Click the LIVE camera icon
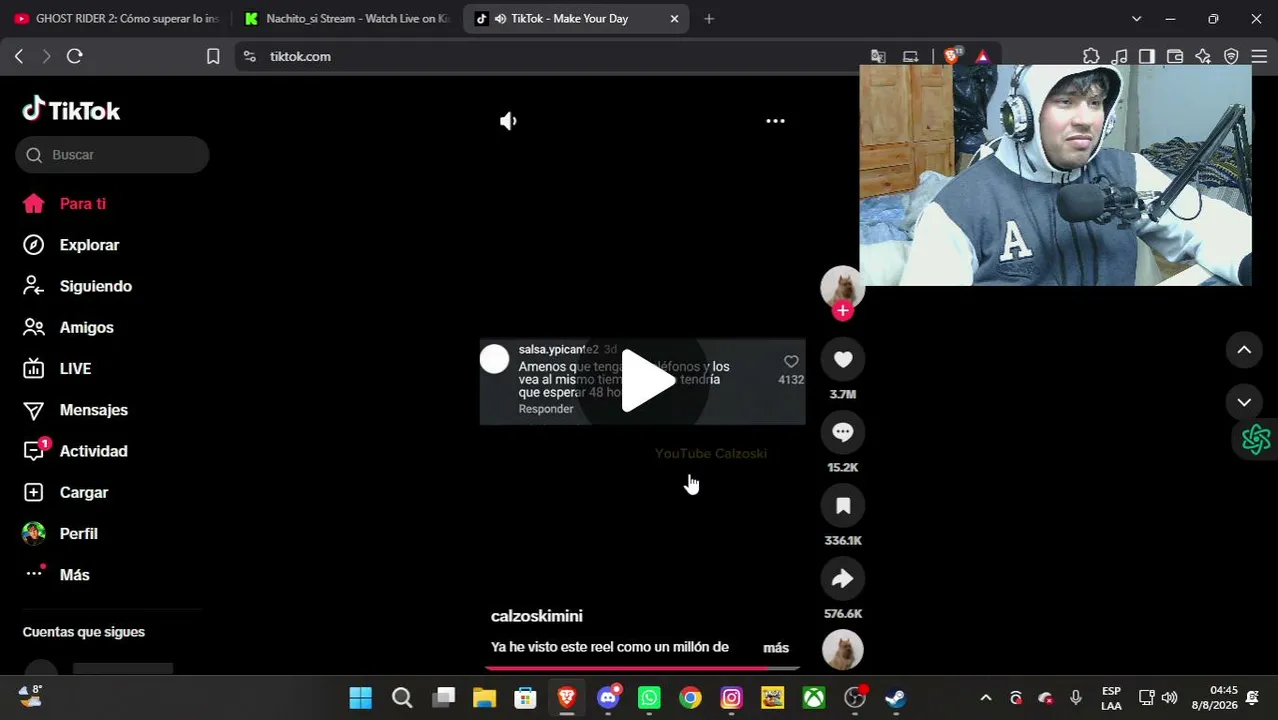The height and width of the screenshot is (720, 1278). [34, 369]
